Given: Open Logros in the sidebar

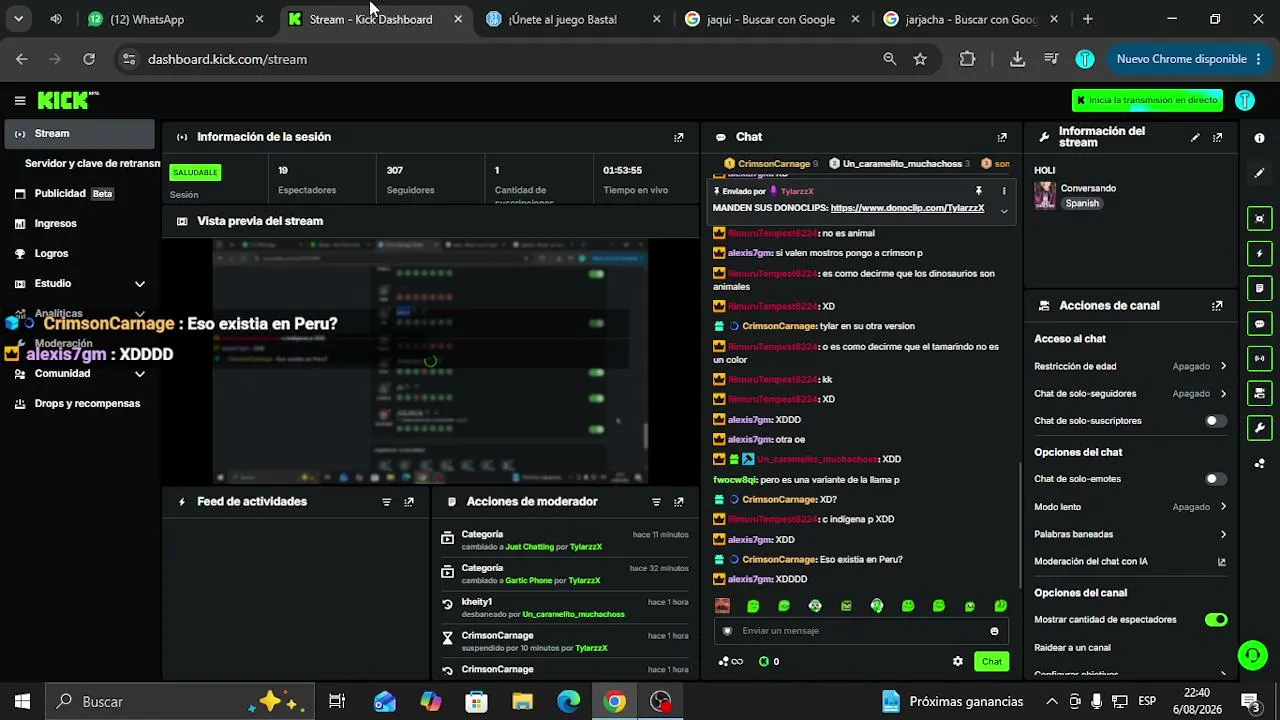Looking at the screenshot, I should tap(78, 254).
